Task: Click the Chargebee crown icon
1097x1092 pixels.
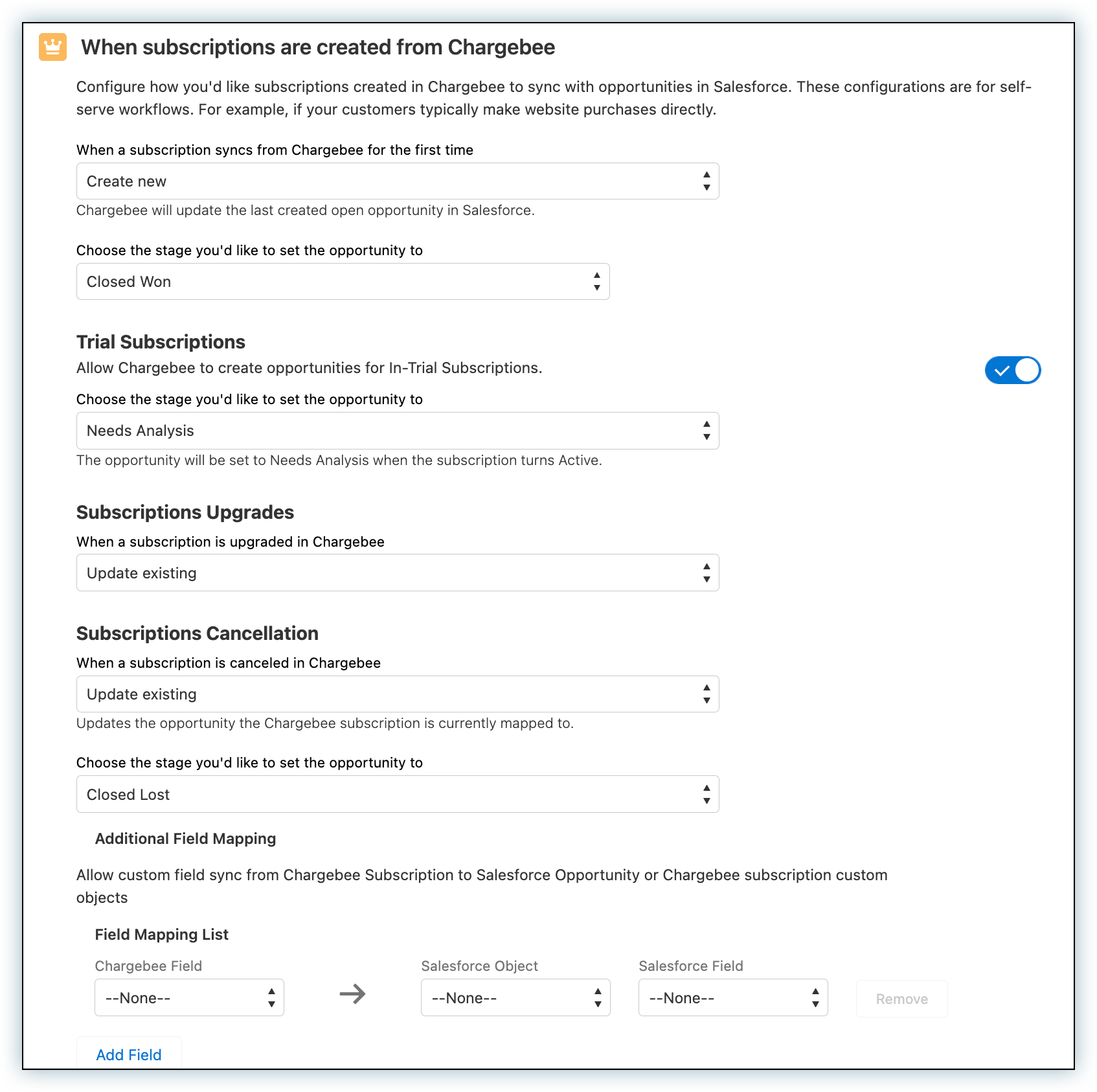Action: click(52, 47)
